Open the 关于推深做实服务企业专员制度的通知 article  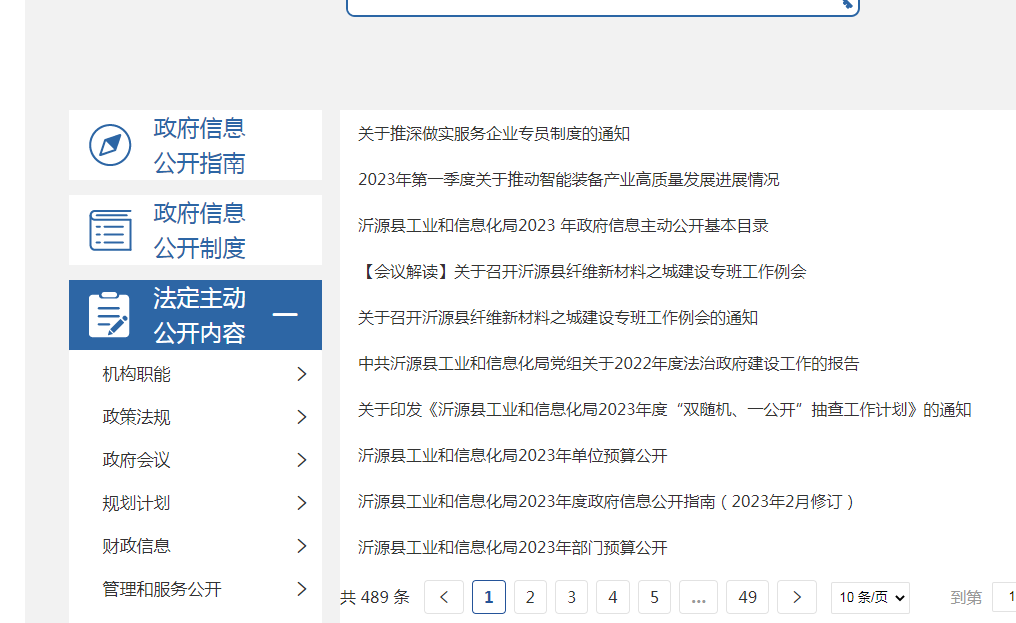(494, 134)
